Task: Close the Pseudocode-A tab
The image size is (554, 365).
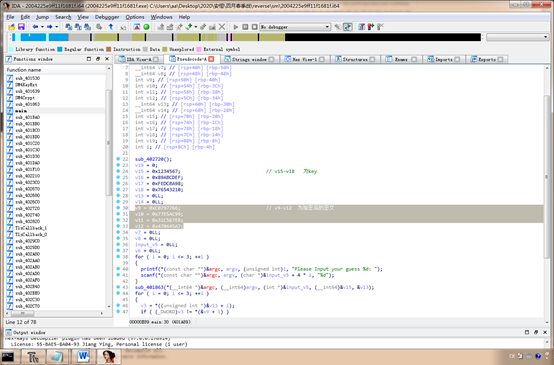Action: pos(211,59)
